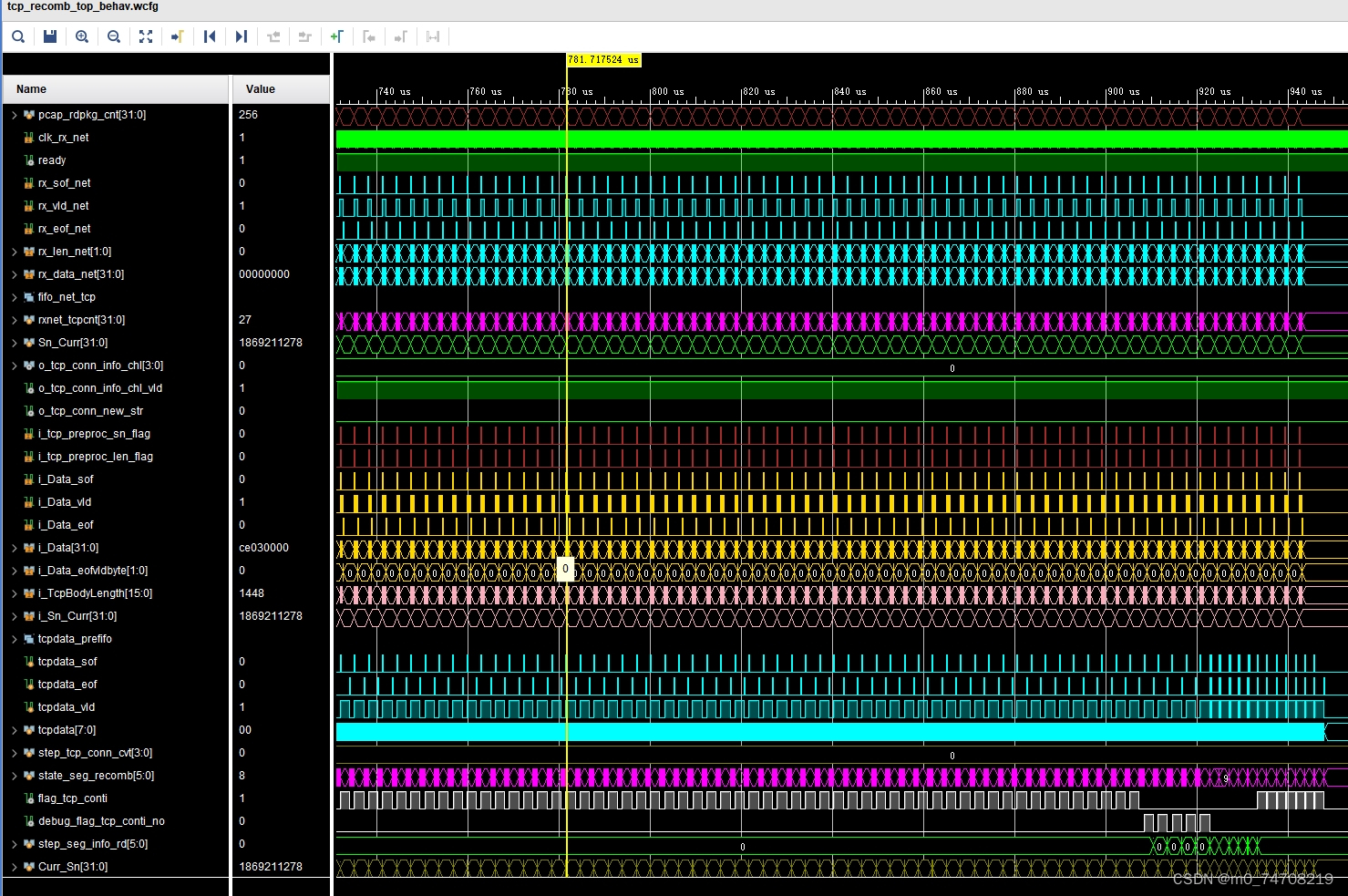Save the waveform configuration
Image resolution: width=1348 pixels, height=896 pixels.
pyautogui.click(x=50, y=36)
